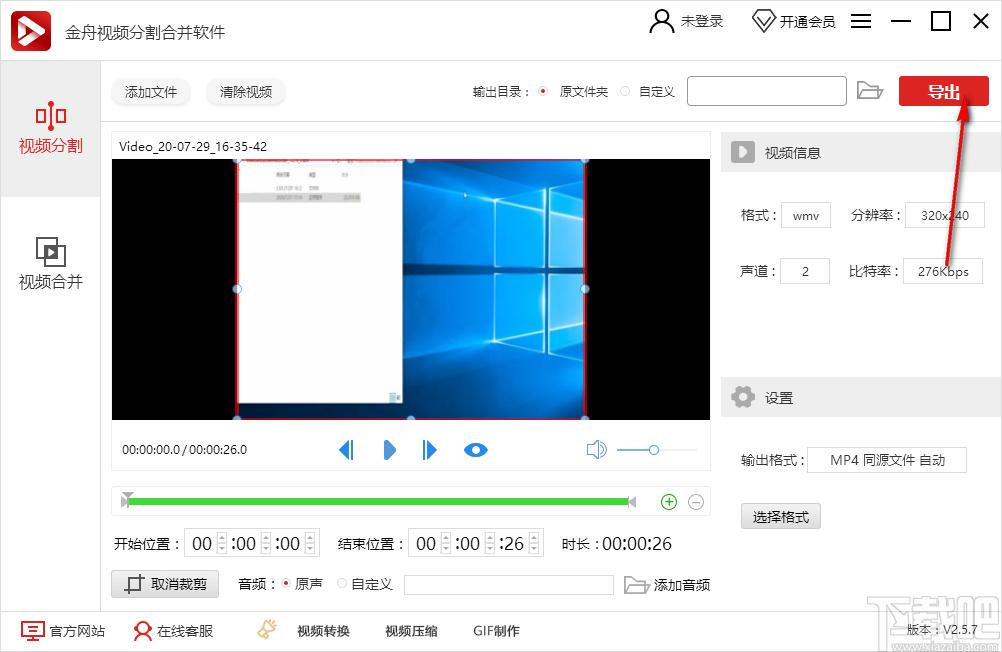
Task: Click the duration text 00:00:26
Action: pyautogui.click(x=637, y=544)
